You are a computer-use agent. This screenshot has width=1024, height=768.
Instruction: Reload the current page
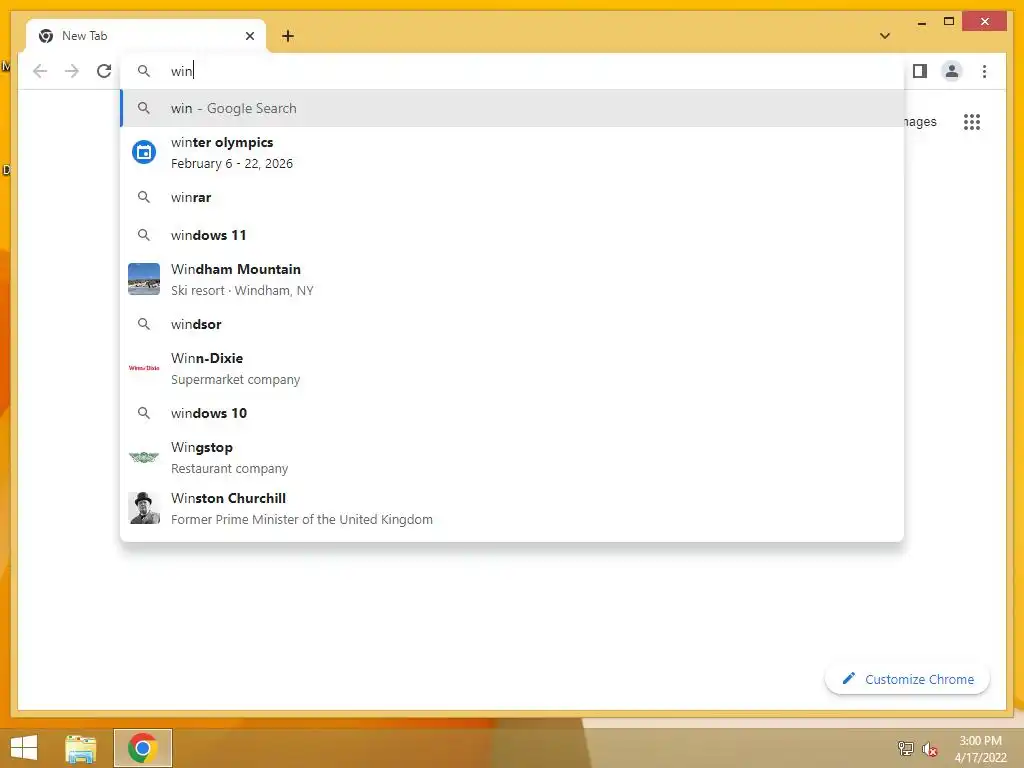(104, 71)
